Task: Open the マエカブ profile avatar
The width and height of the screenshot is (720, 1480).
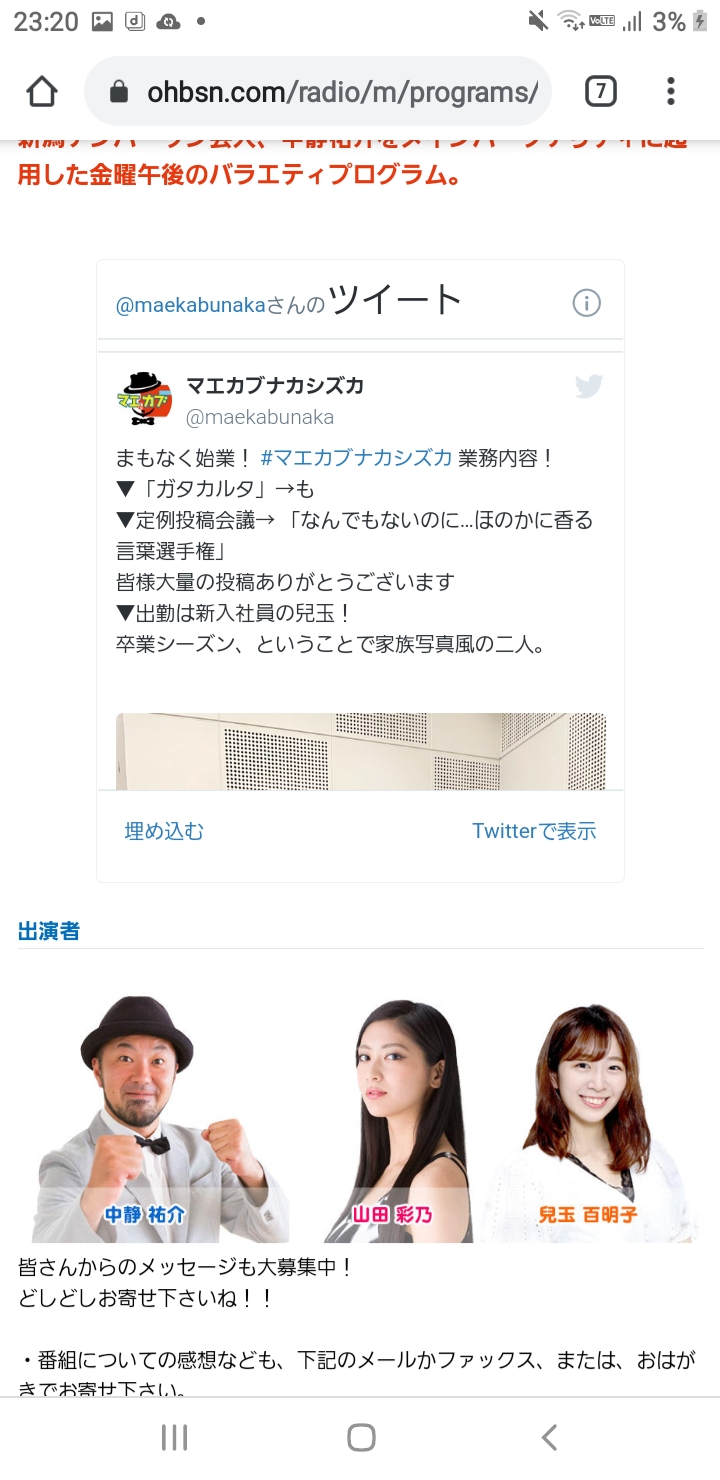Action: click(x=145, y=399)
